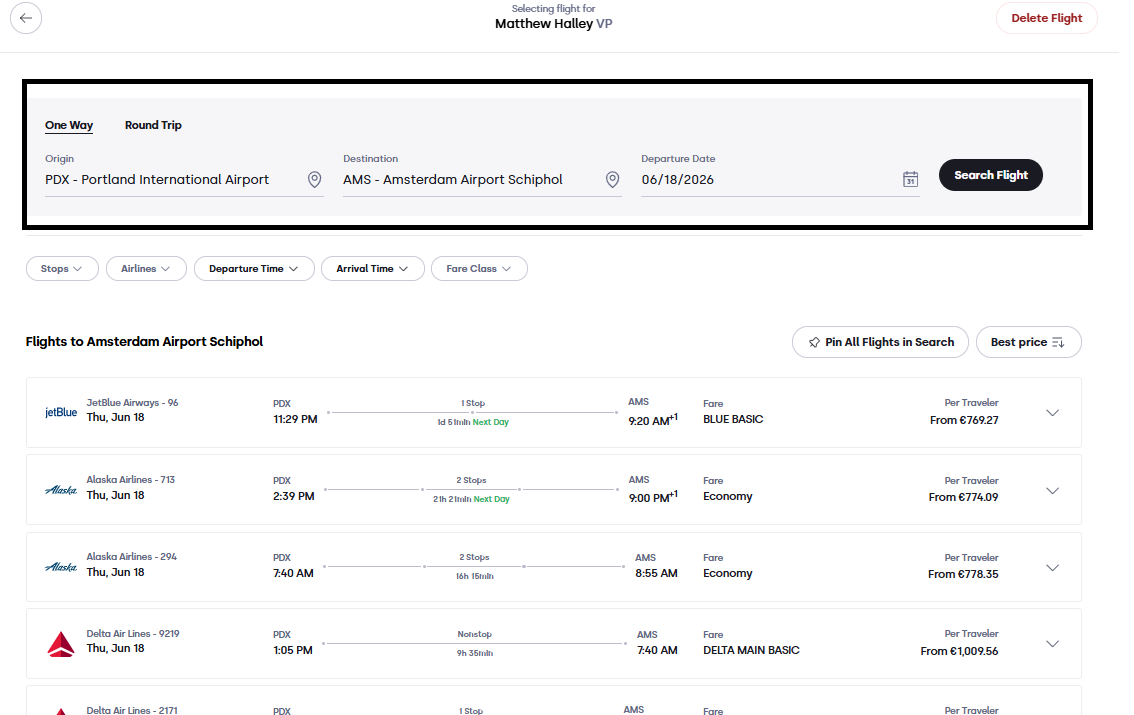The width and height of the screenshot is (1134, 715).
Task: Click the Delete Flight button
Action: [1046, 18]
